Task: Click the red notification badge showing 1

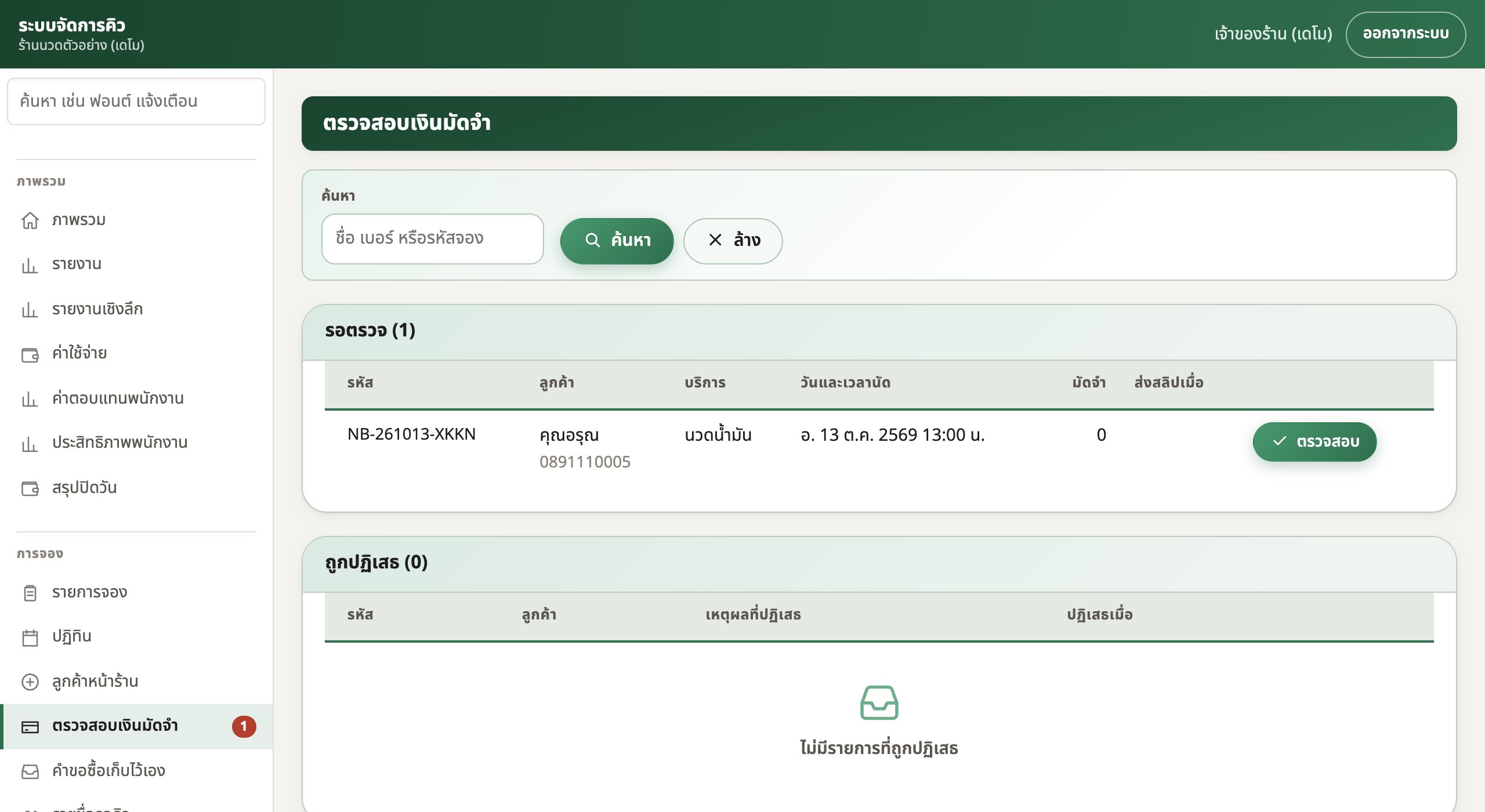Action: click(244, 726)
